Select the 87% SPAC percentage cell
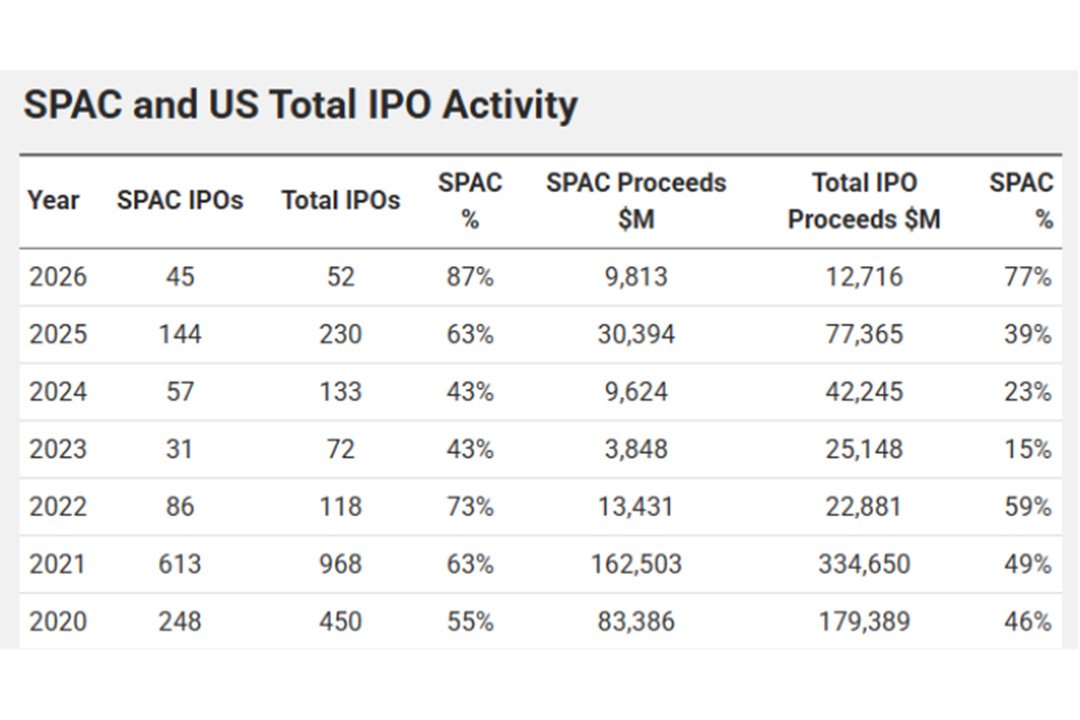The height and width of the screenshot is (720, 1080). tap(470, 277)
